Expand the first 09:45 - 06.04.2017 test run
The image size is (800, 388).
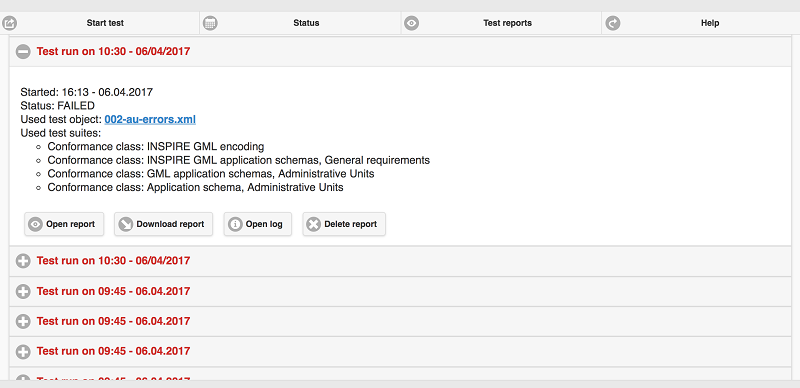tap(23, 292)
